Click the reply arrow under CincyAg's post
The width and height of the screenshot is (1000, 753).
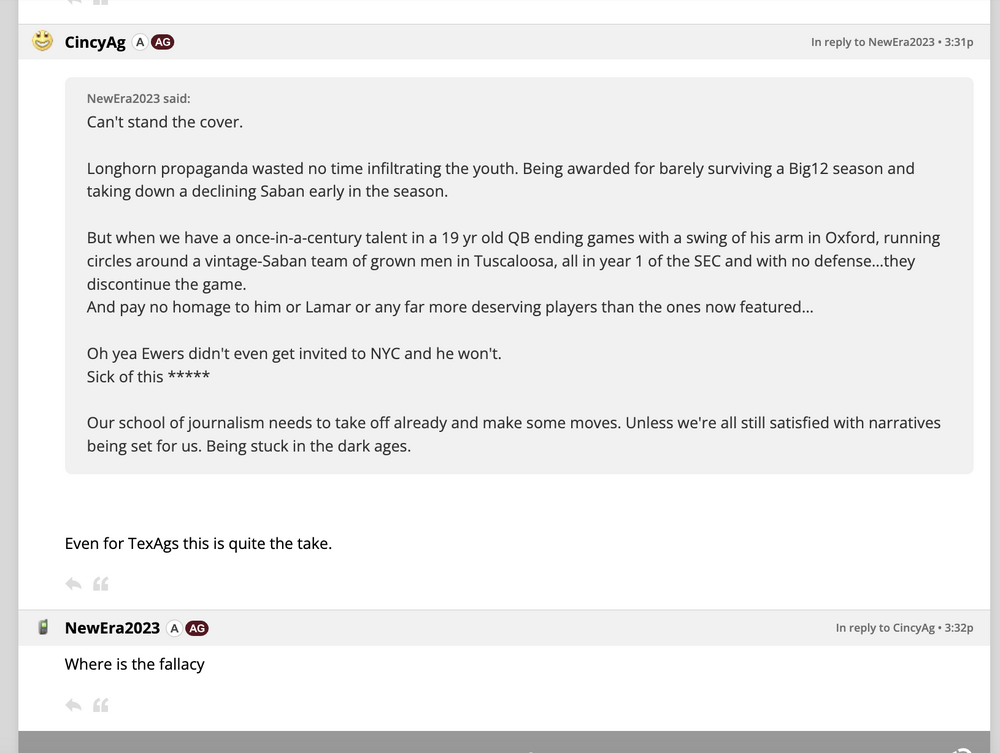73,584
